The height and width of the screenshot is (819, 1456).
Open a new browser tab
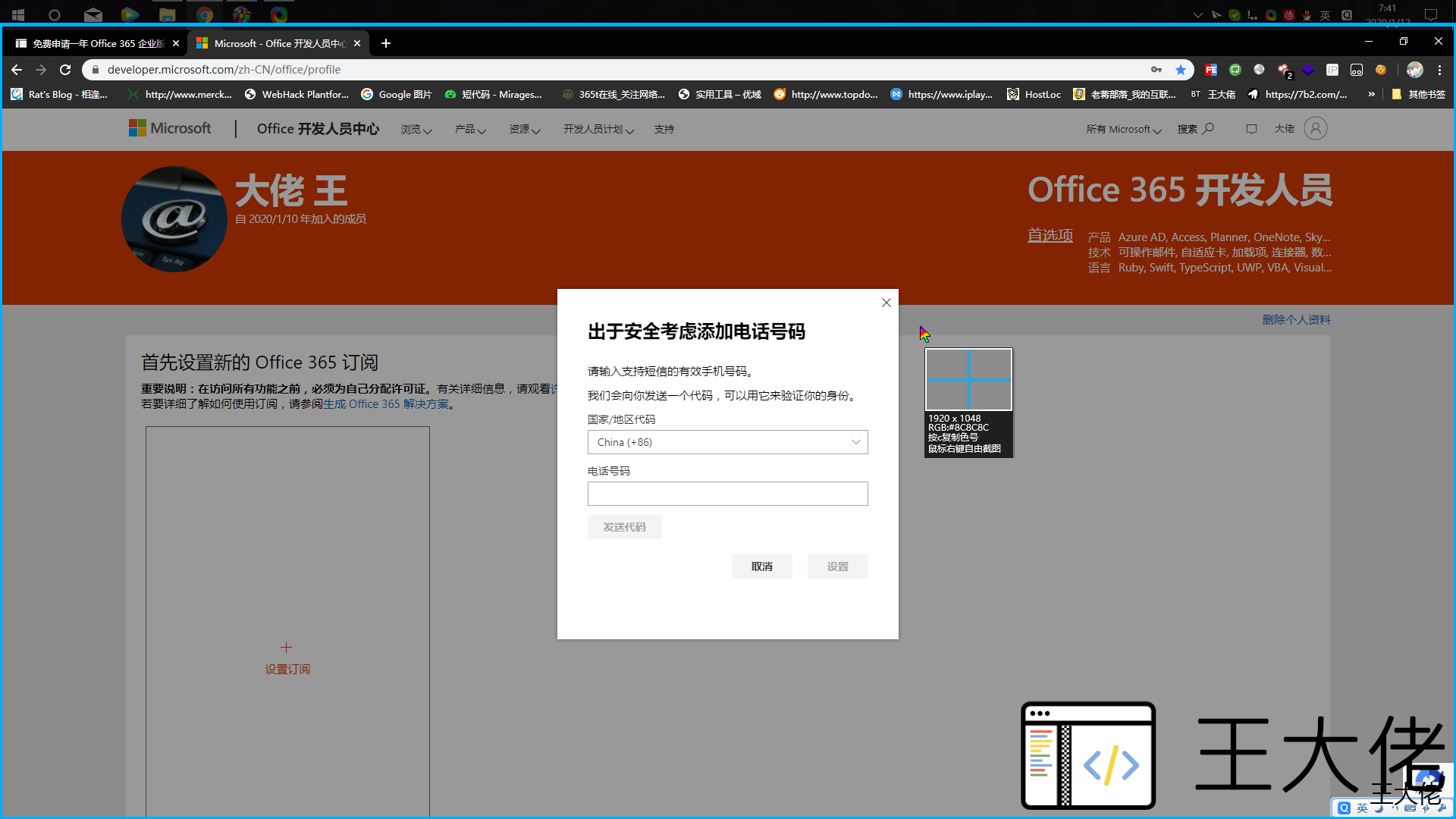[386, 43]
